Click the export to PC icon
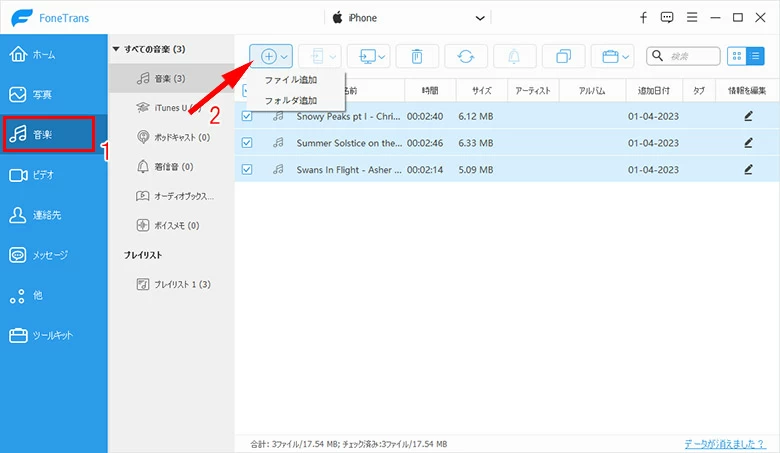The image size is (780, 453). tap(368, 57)
